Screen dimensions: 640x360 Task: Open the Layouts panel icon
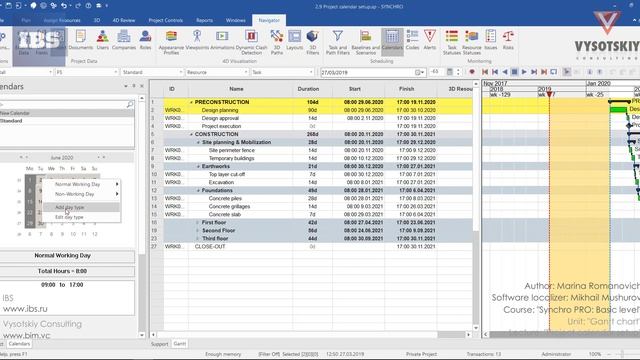coord(294,40)
